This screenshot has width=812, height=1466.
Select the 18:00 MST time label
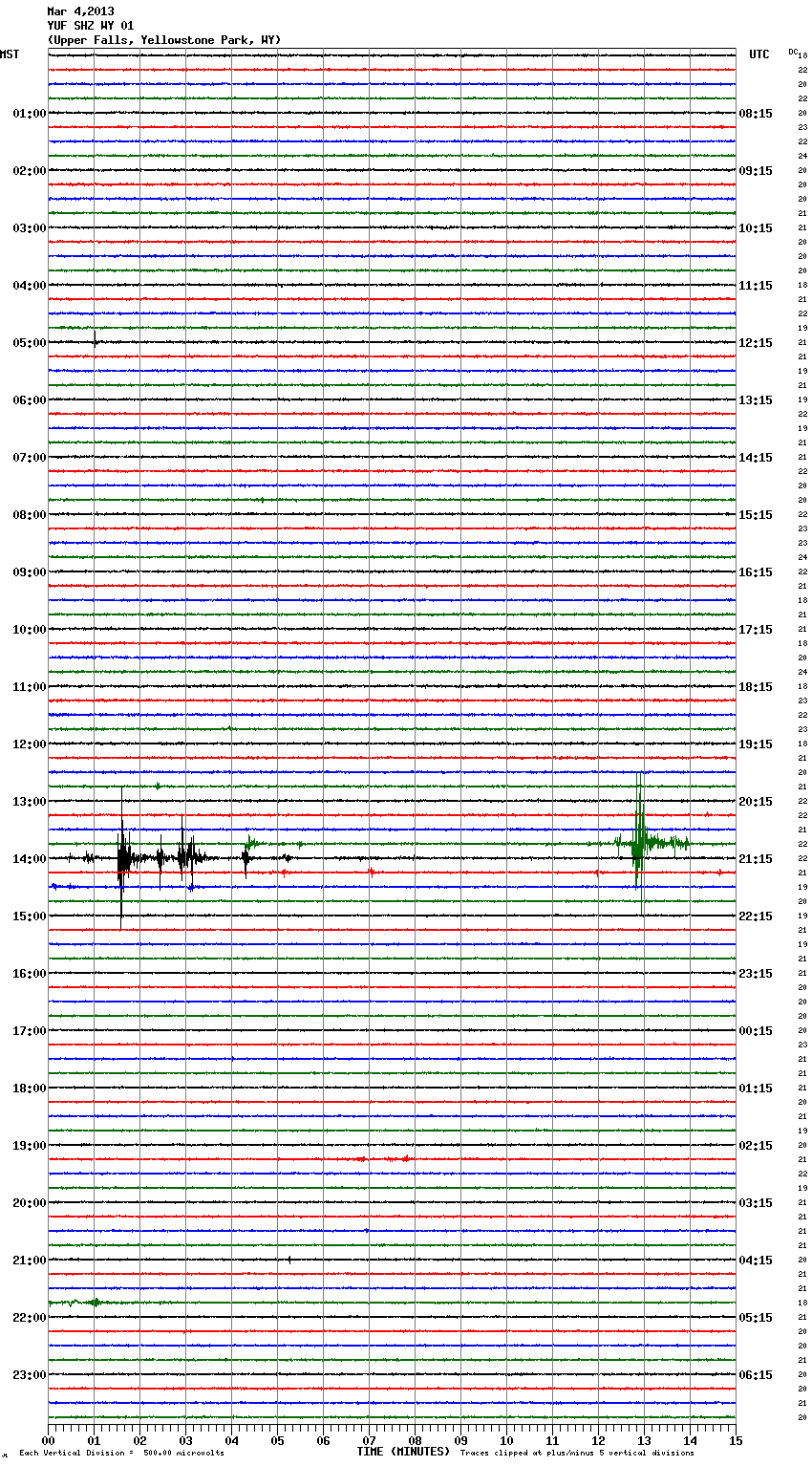pyautogui.click(x=29, y=1089)
